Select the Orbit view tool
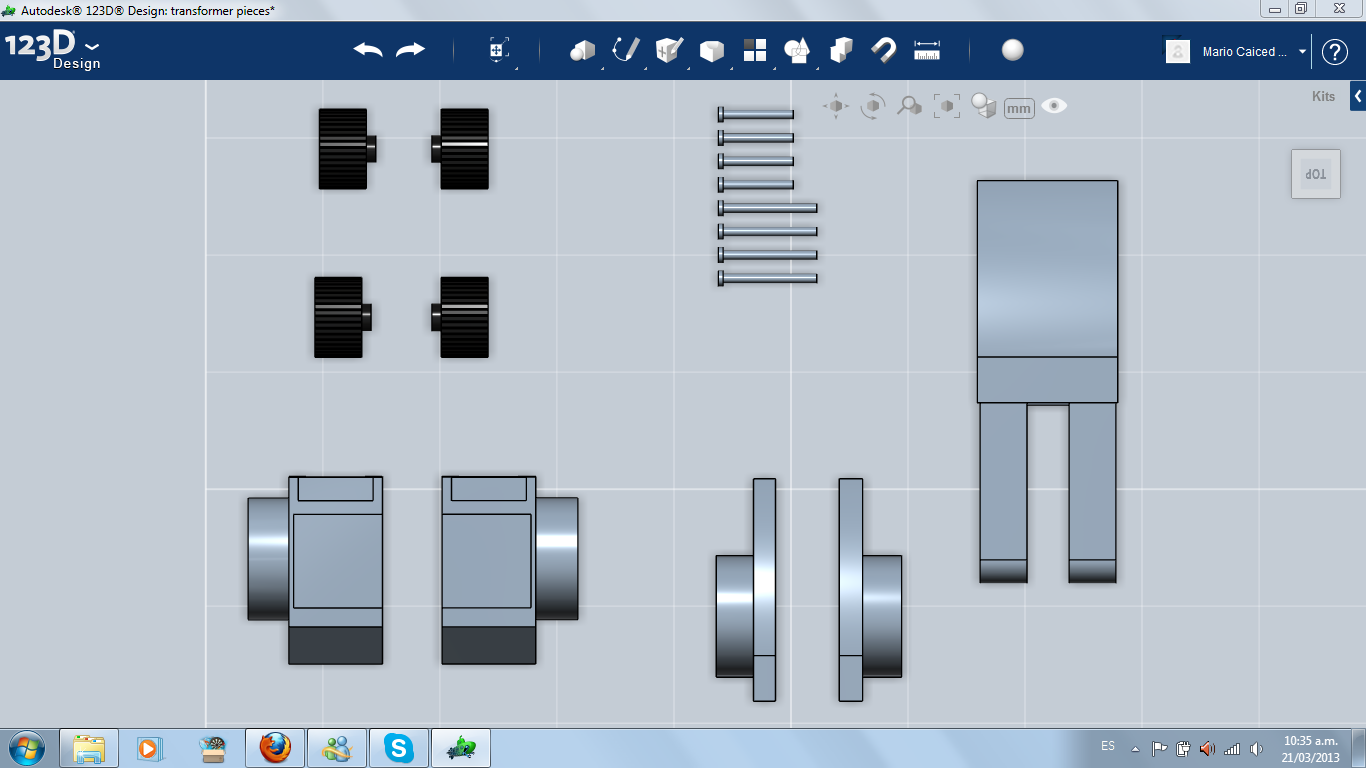This screenshot has height=768, width=1366. point(873,106)
